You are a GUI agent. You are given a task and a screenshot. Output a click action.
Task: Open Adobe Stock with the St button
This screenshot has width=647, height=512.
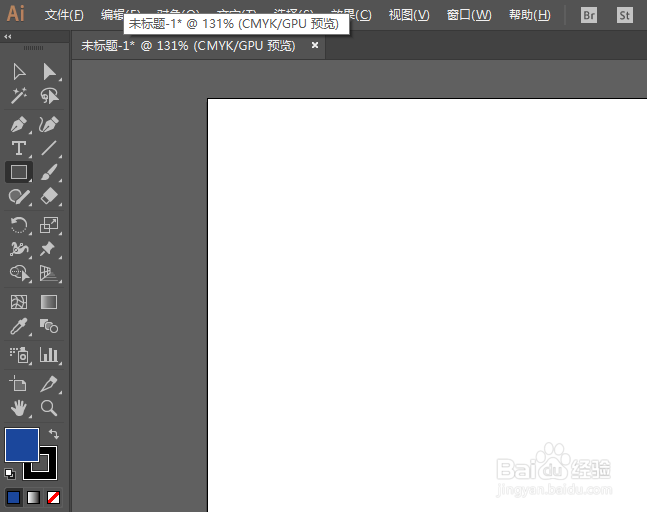pos(625,15)
